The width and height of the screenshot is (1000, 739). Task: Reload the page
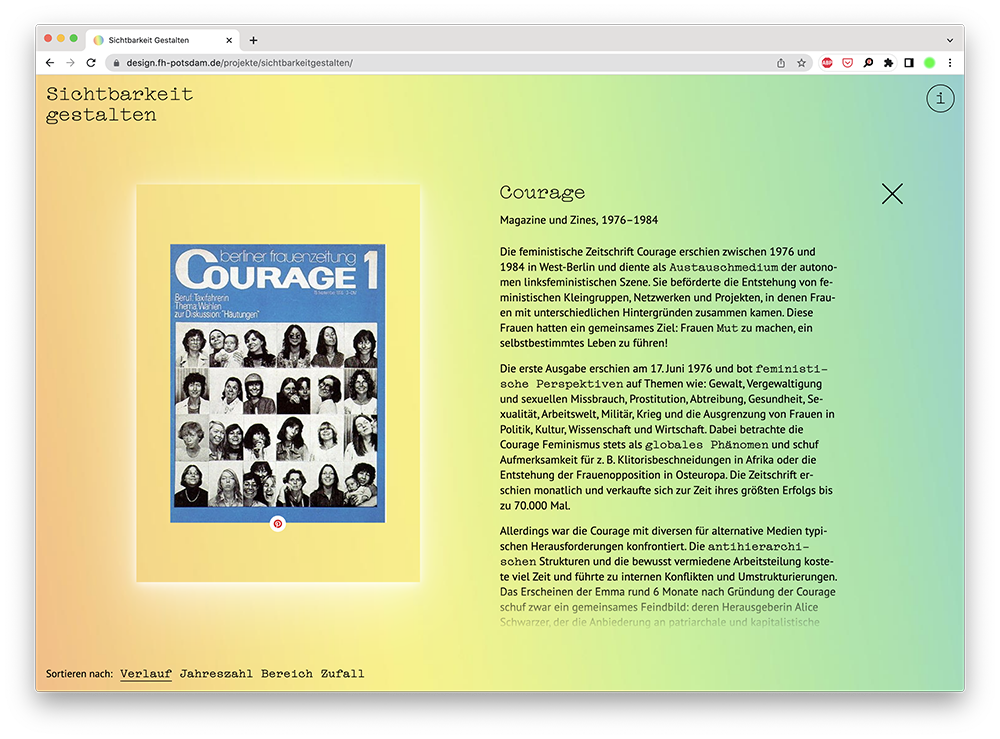coord(91,63)
